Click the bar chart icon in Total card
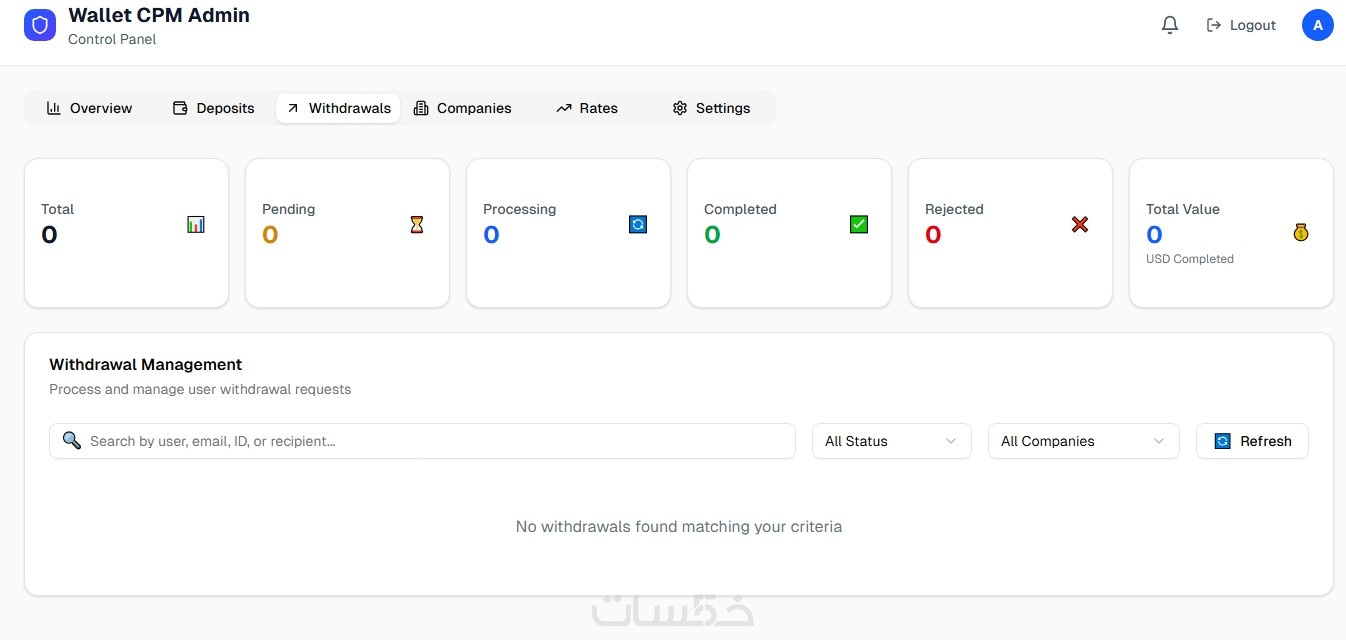This screenshot has width=1346, height=640. (196, 225)
